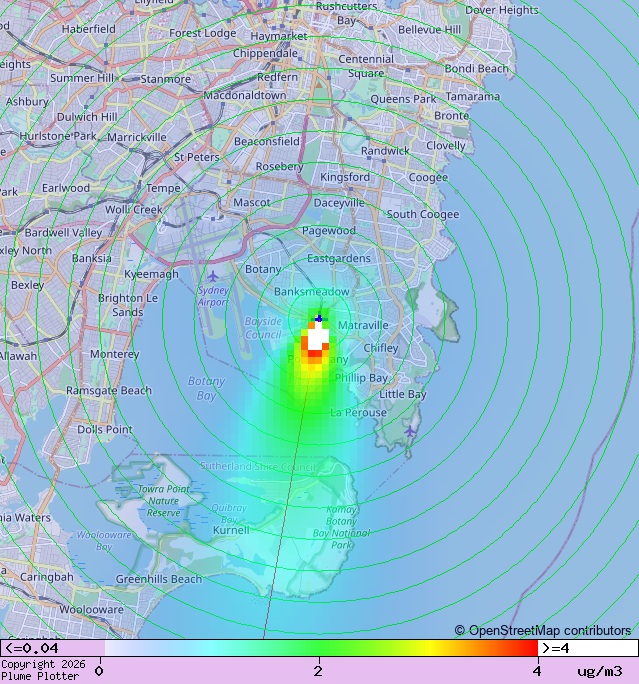639x684 pixels.
Task: Click the Bondi Beach label
Action: click(x=476, y=69)
